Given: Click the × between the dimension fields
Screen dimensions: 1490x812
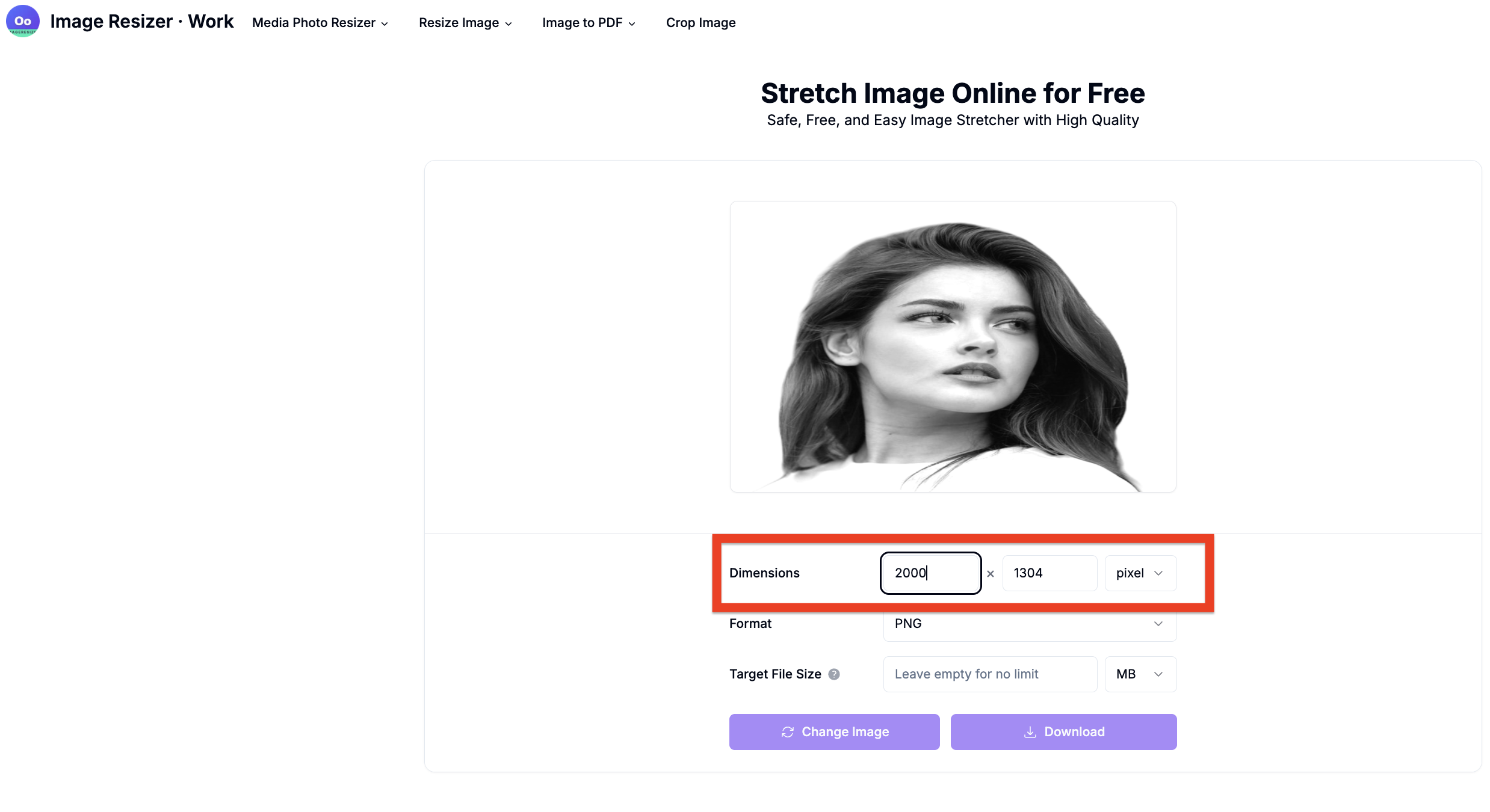Looking at the screenshot, I should point(991,574).
